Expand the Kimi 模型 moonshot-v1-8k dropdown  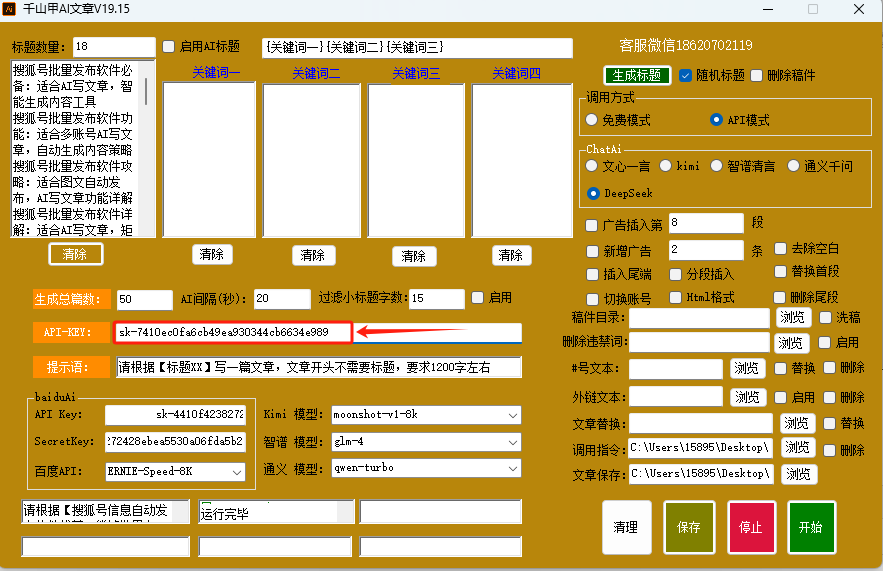pyautogui.click(x=426, y=415)
